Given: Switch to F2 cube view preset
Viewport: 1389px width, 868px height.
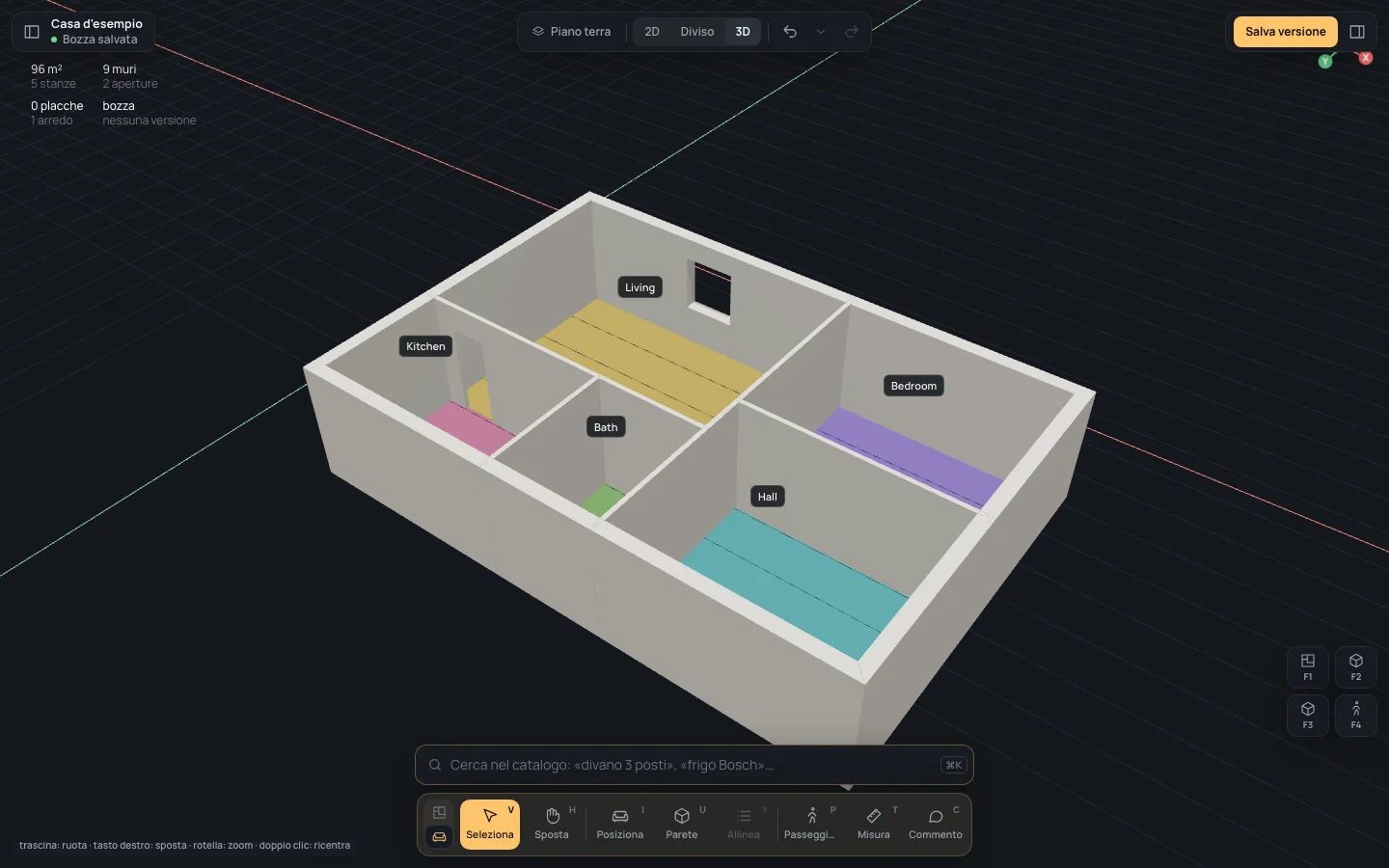Looking at the screenshot, I should (x=1356, y=667).
